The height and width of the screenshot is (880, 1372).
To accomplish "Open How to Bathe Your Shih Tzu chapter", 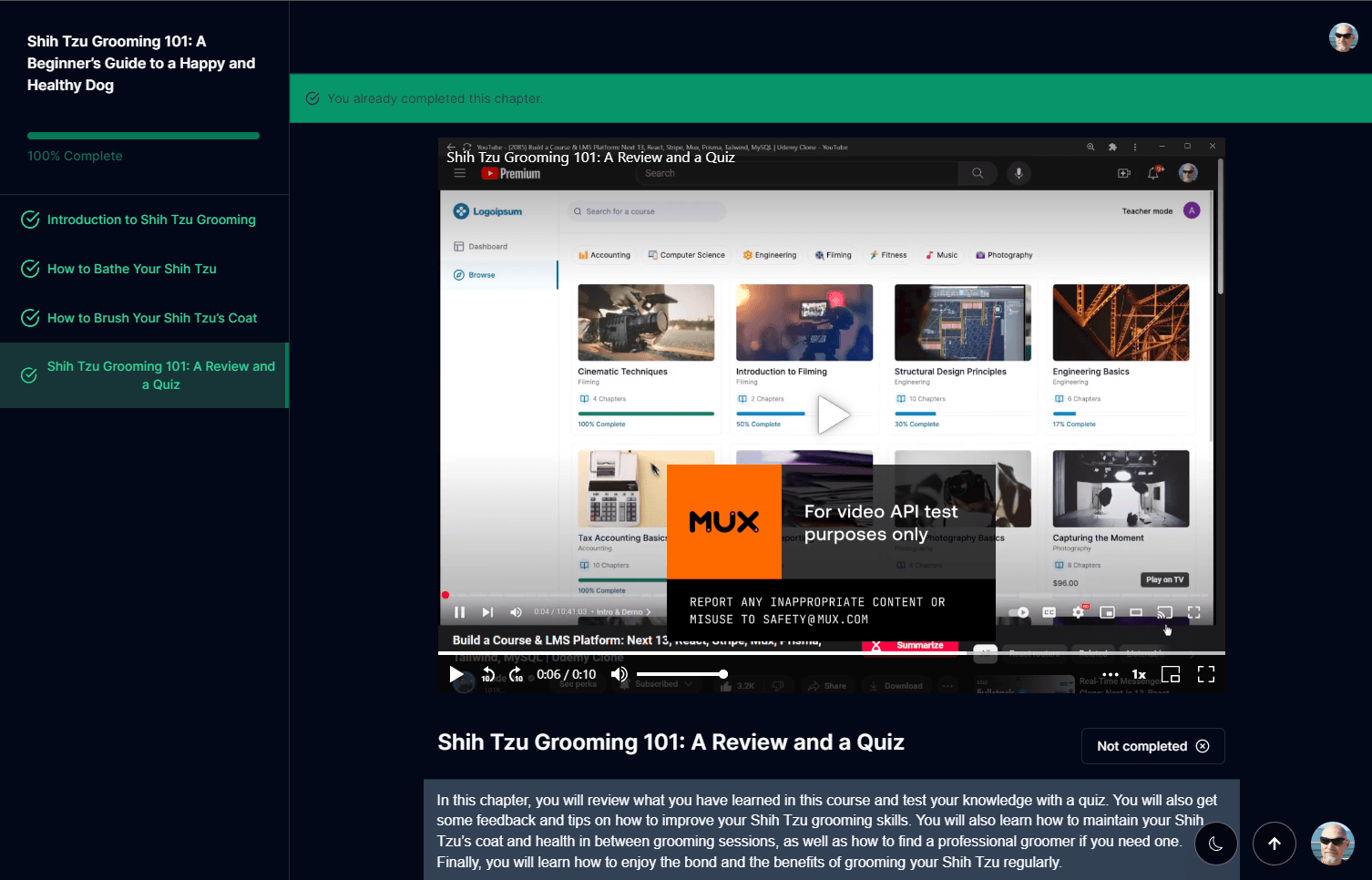I will coord(145,269).
